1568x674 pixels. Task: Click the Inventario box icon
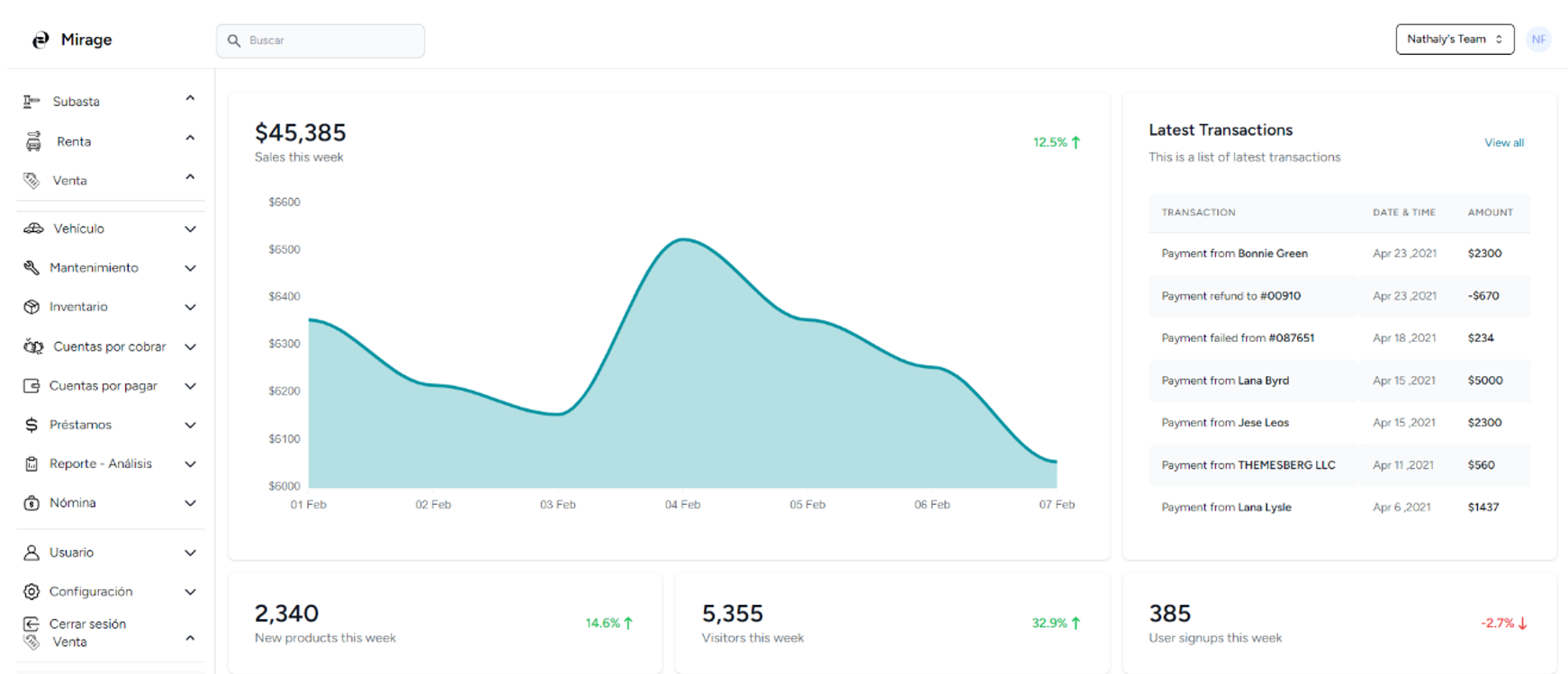32,307
